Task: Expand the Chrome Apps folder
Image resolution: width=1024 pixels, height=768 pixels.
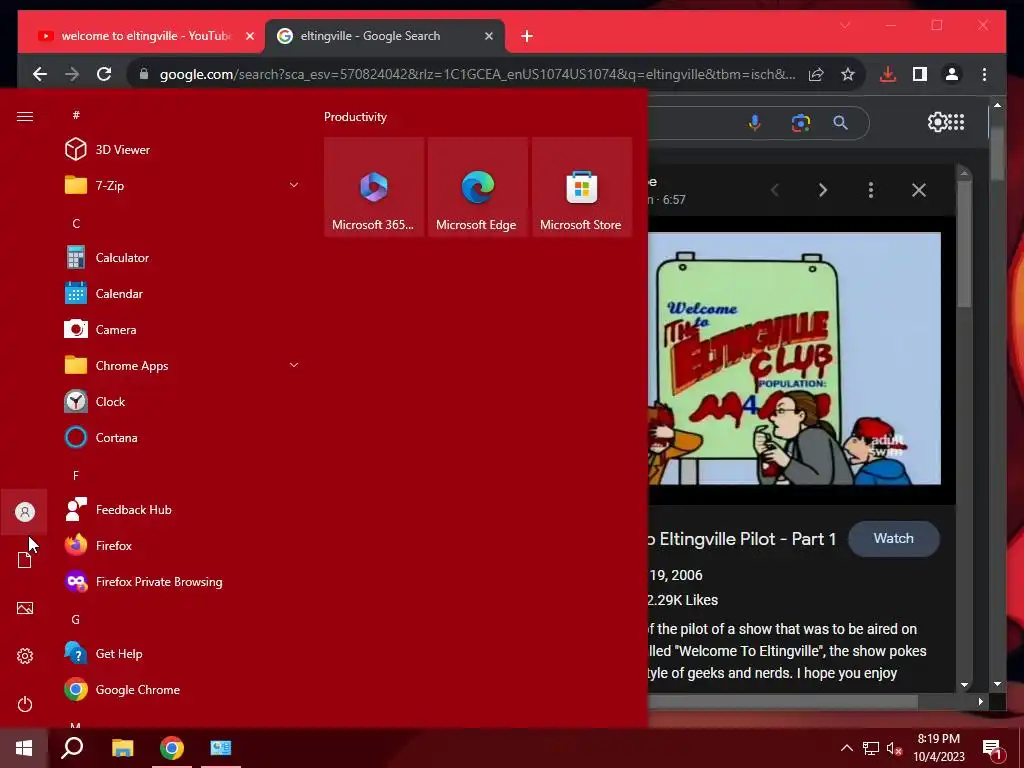Action: 294,365
